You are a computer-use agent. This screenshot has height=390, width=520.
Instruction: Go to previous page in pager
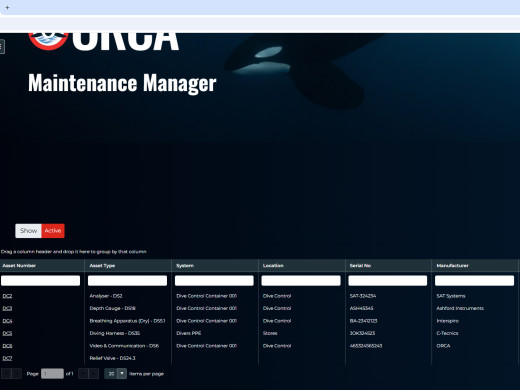tap(17, 374)
